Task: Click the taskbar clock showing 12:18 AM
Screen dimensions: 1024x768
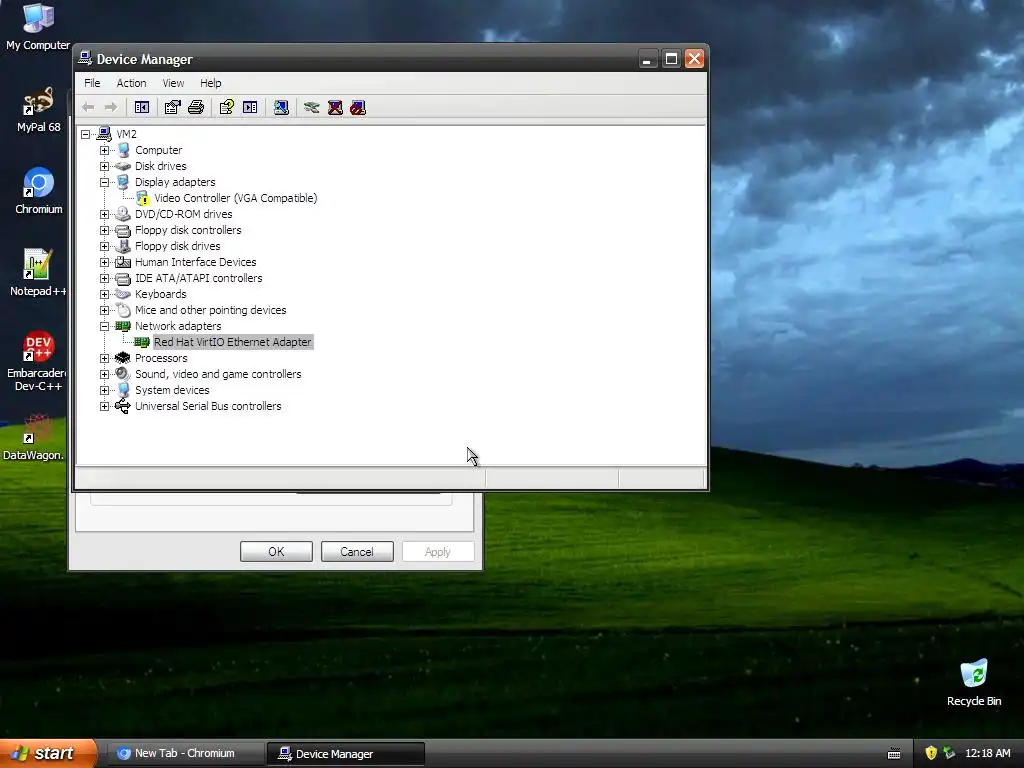Action: click(x=987, y=753)
